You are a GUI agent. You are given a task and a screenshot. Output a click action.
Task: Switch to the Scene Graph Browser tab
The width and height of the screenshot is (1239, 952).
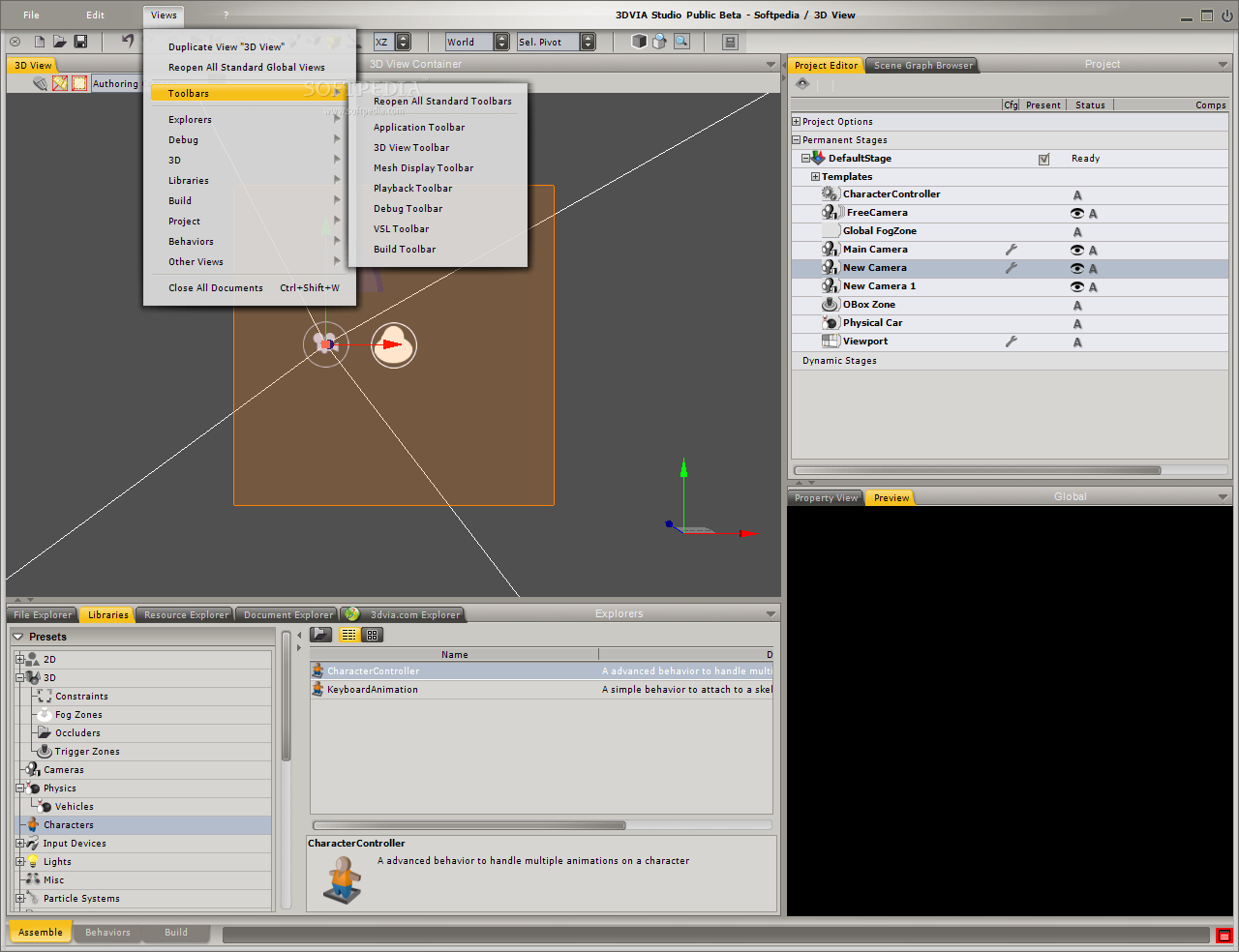point(922,66)
